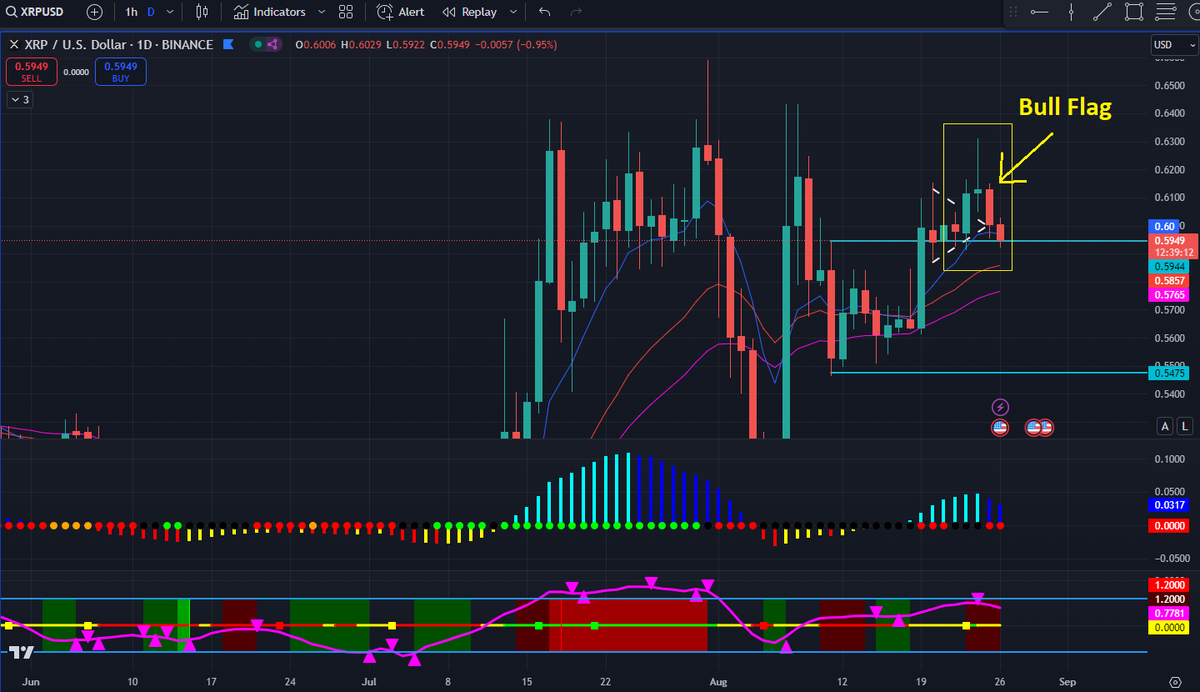The image size is (1200, 692).
Task: Add a compare symbol with the plus icon
Action: [94, 12]
